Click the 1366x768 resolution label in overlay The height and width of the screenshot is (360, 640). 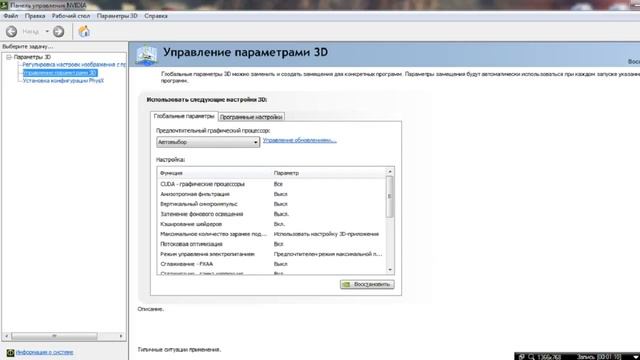click(x=549, y=357)
